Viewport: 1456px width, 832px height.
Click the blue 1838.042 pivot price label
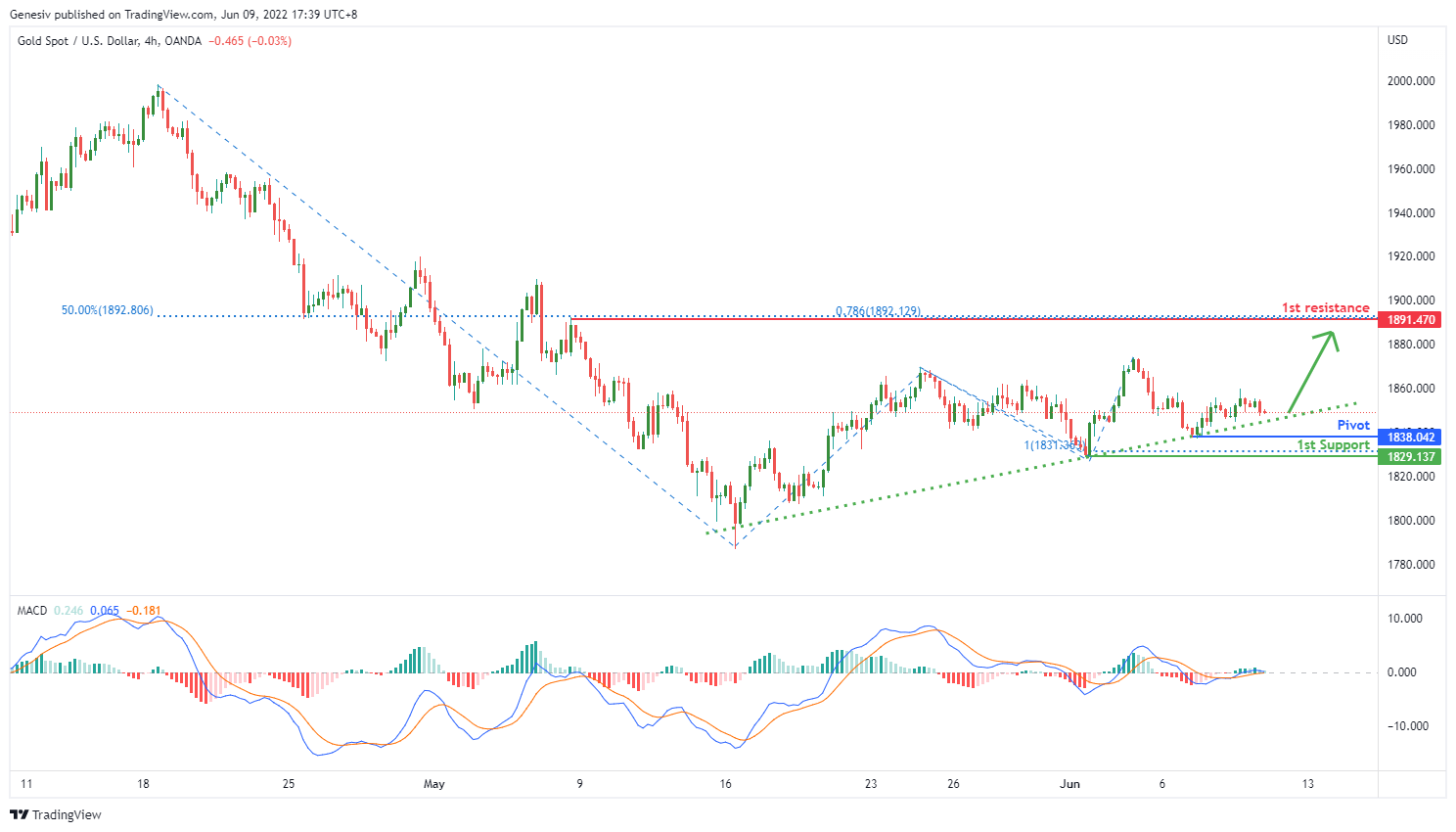(1410, 438)
